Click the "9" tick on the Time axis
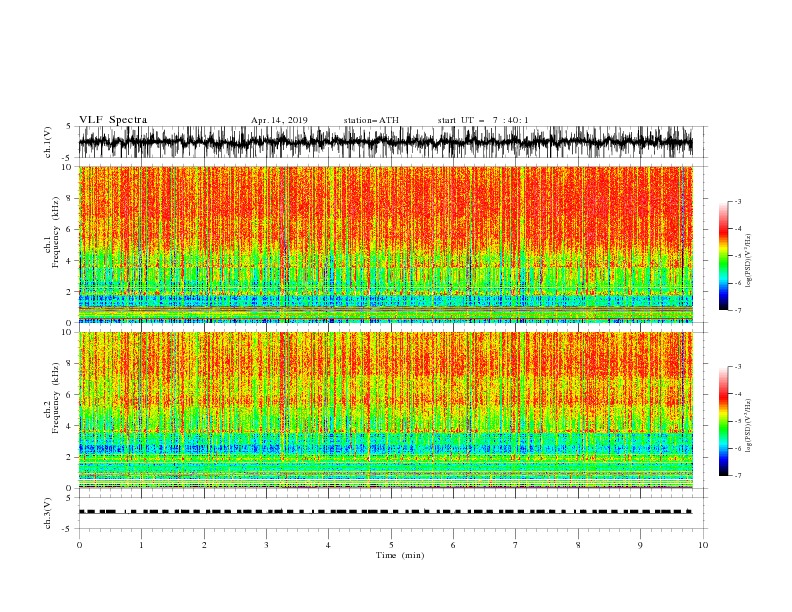 [x=640, y=545]
